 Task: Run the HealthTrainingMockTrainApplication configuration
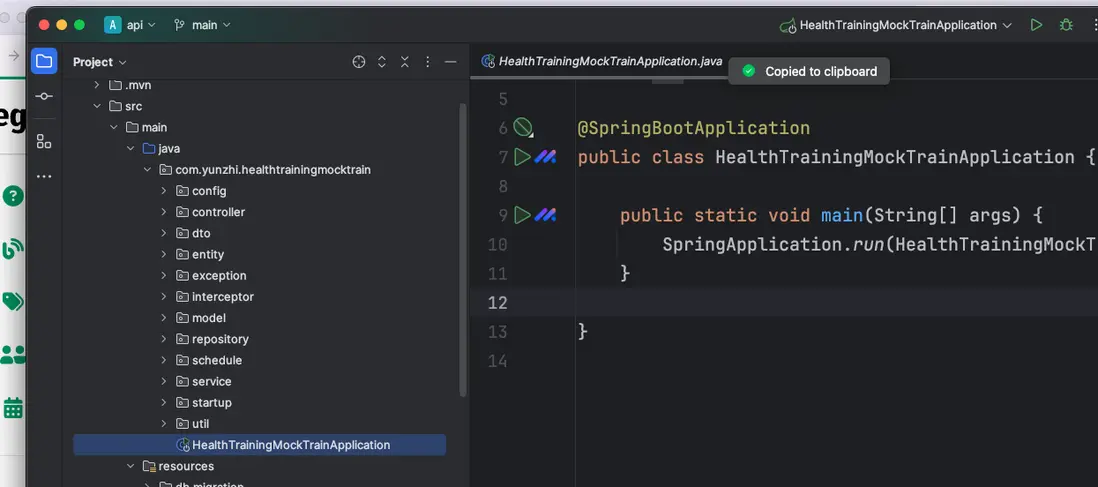[x=1036, y=25]
